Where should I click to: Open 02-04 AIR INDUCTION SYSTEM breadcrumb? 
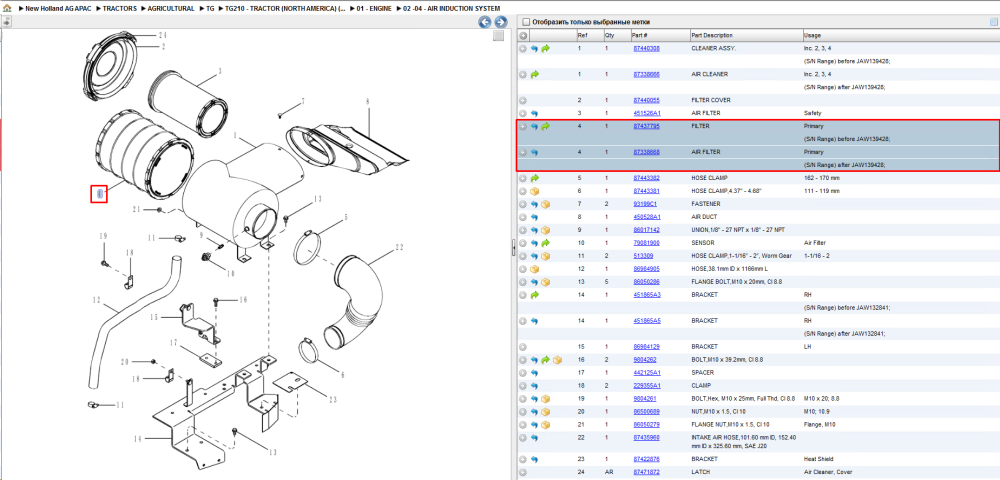point(452,8)
